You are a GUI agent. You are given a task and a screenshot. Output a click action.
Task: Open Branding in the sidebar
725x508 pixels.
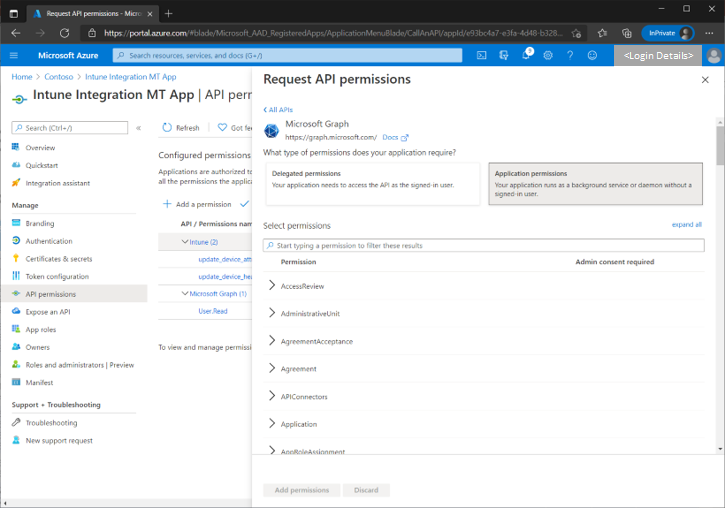click(x=40, y=224)
